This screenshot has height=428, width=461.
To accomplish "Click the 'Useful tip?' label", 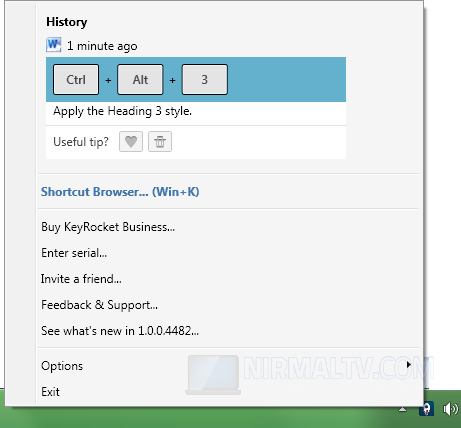I will (81, 142).
